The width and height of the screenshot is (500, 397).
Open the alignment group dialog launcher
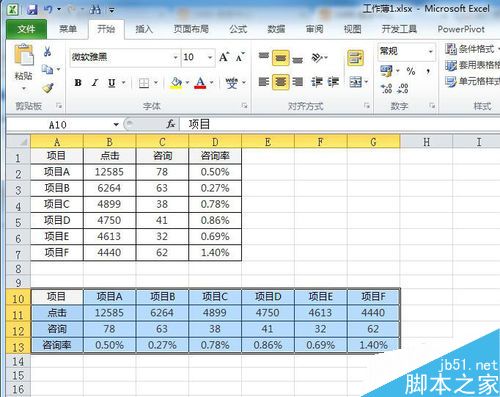coord(367,106)
